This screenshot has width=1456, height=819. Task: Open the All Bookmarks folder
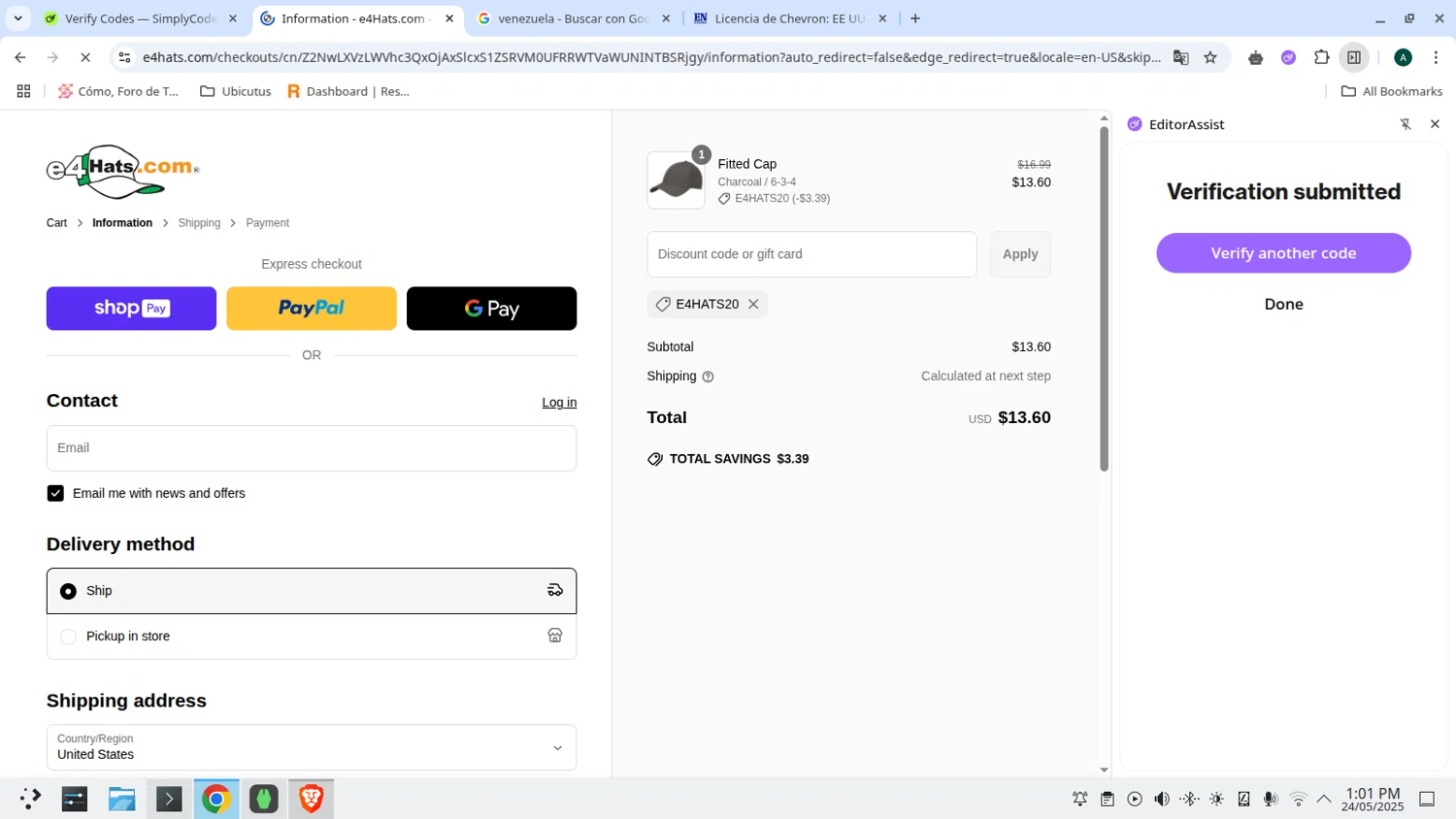pyautogui.click(x=1391, y=91)
